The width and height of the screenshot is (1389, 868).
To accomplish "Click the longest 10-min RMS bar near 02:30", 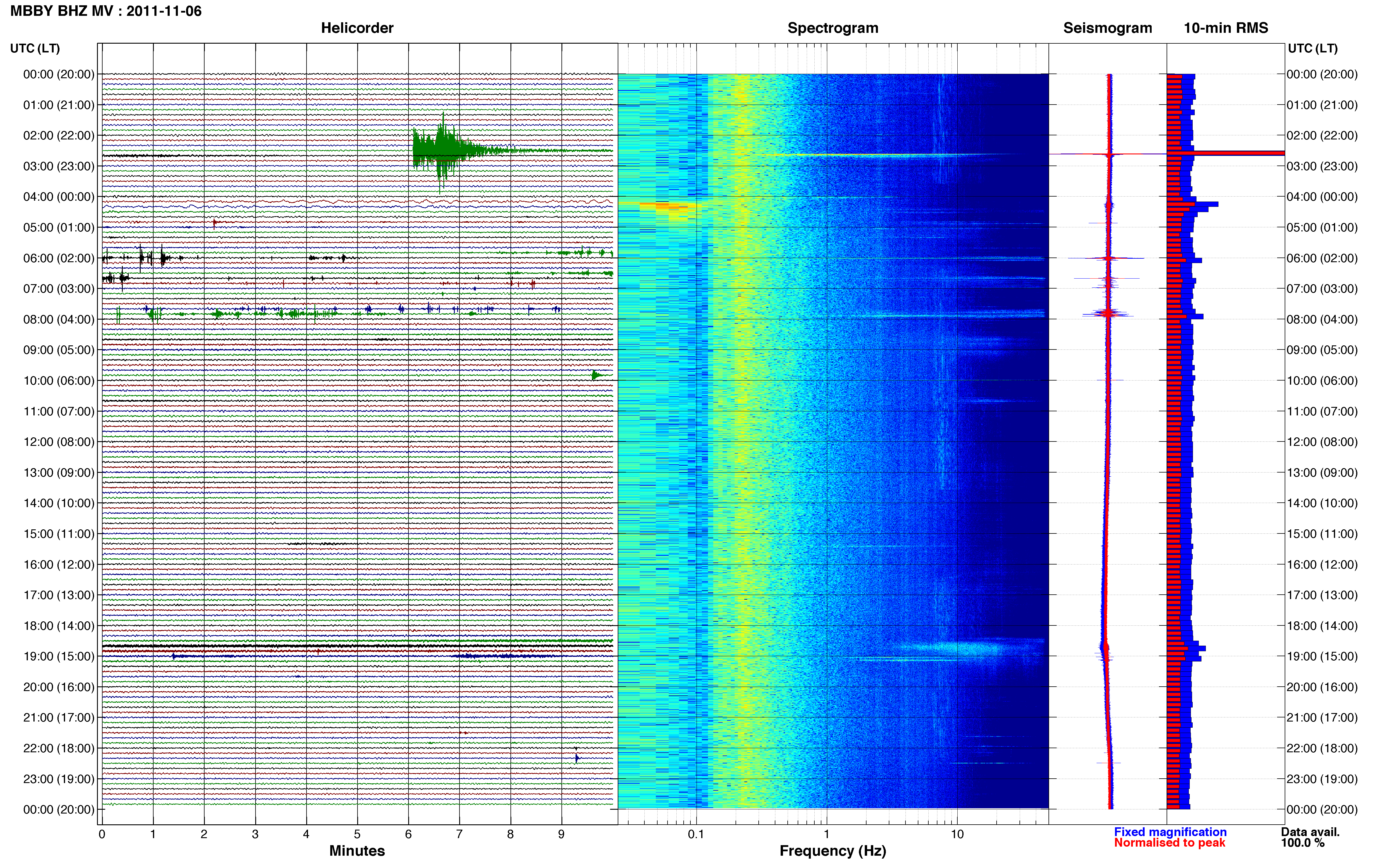I will tap(1225, 153).
